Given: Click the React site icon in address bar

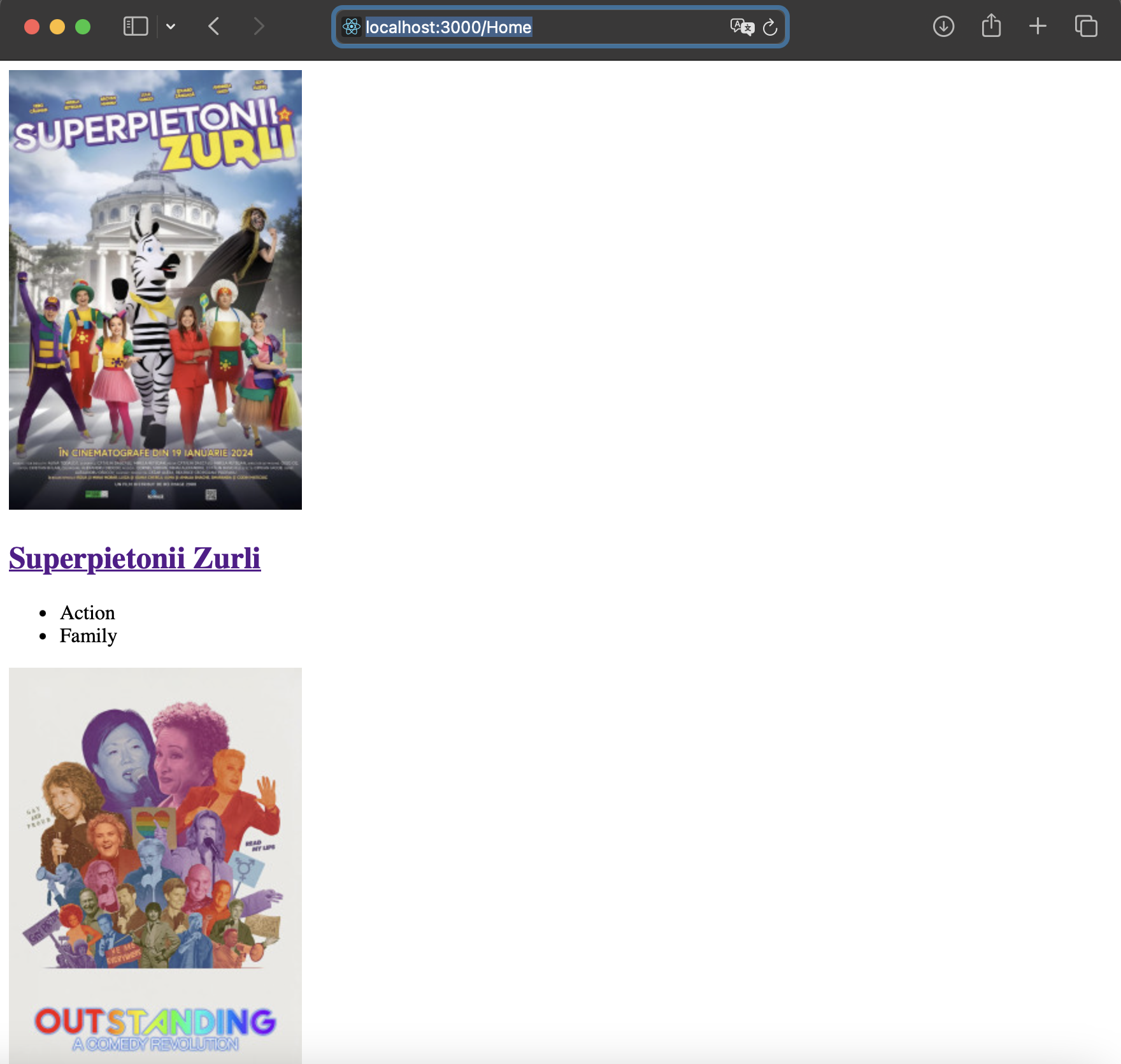Looking at the screenshot, I should click(x=352, y=27).
